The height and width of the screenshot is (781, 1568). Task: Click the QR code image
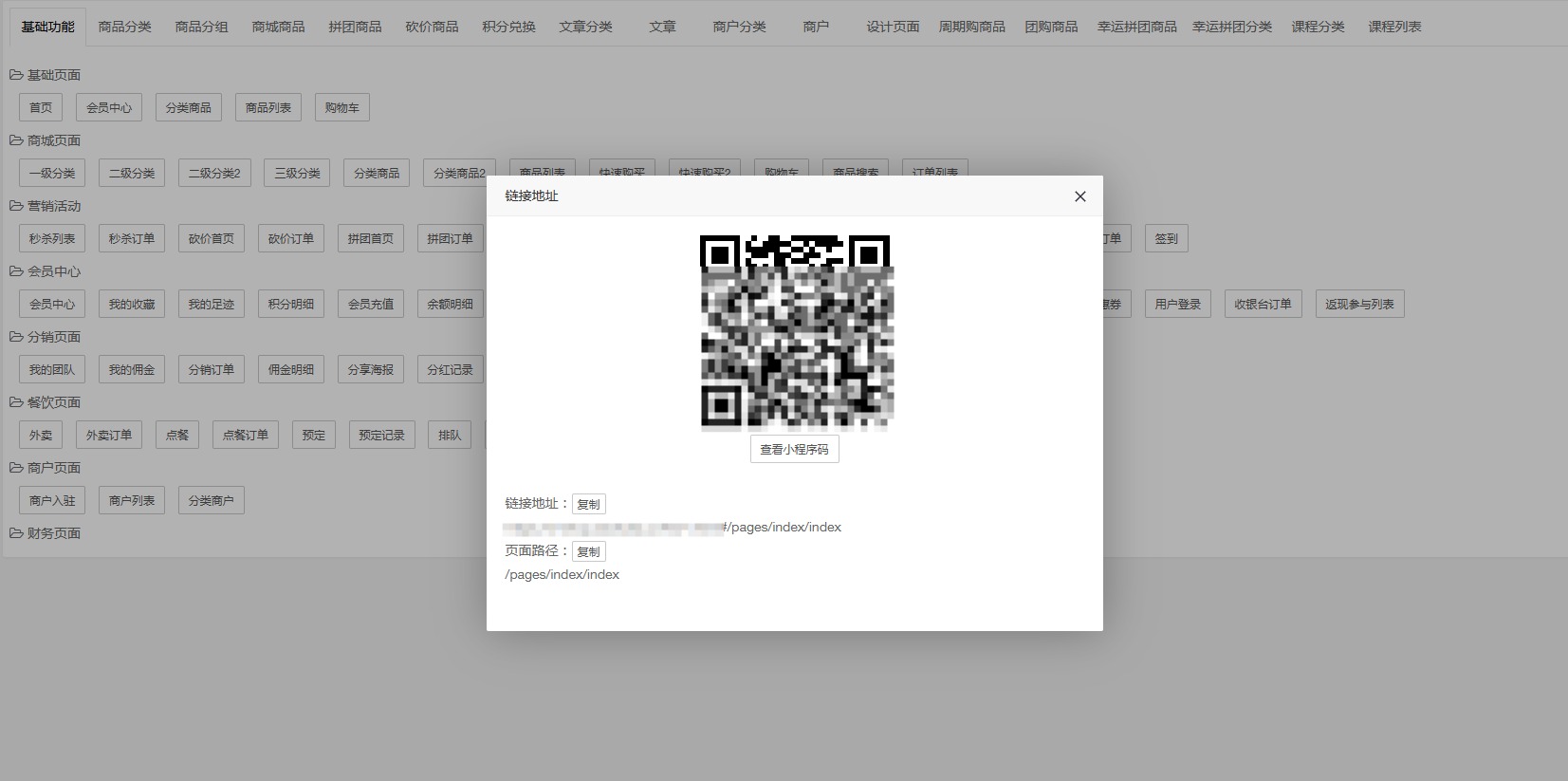(x=796, y=332)
